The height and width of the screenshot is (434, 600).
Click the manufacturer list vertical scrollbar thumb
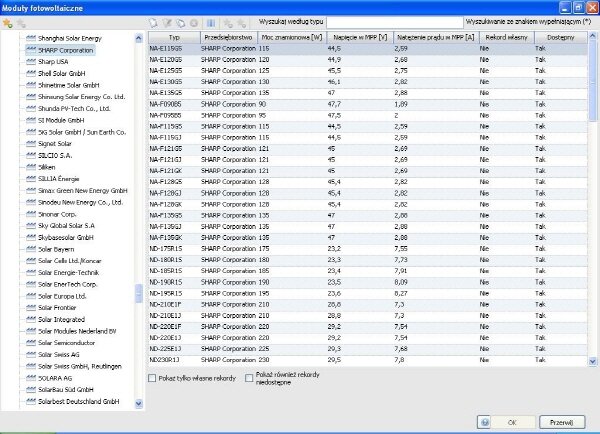click(139, 292)
